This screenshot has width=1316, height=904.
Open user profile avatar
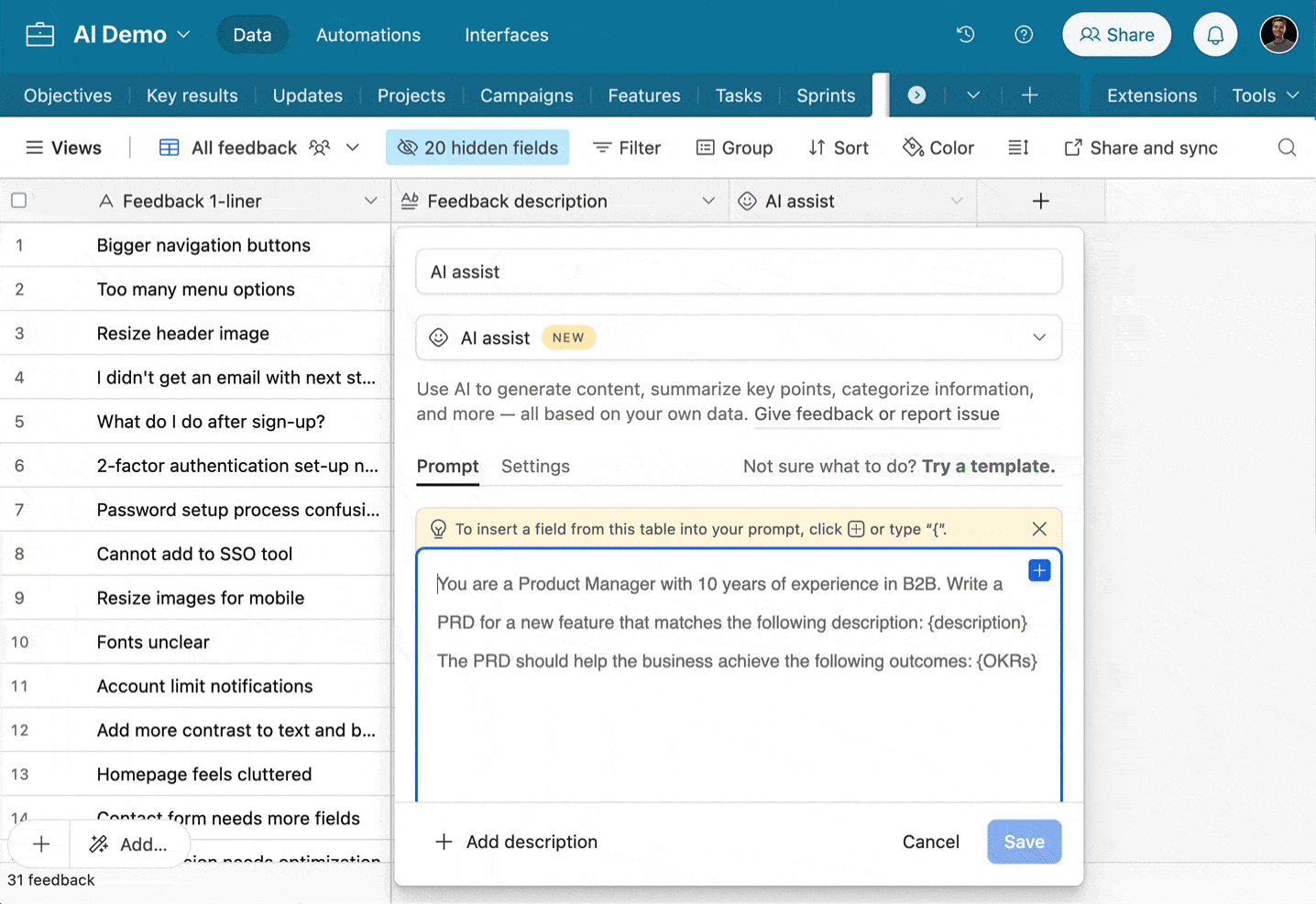pyautogui.click(x=1278, y=35)
